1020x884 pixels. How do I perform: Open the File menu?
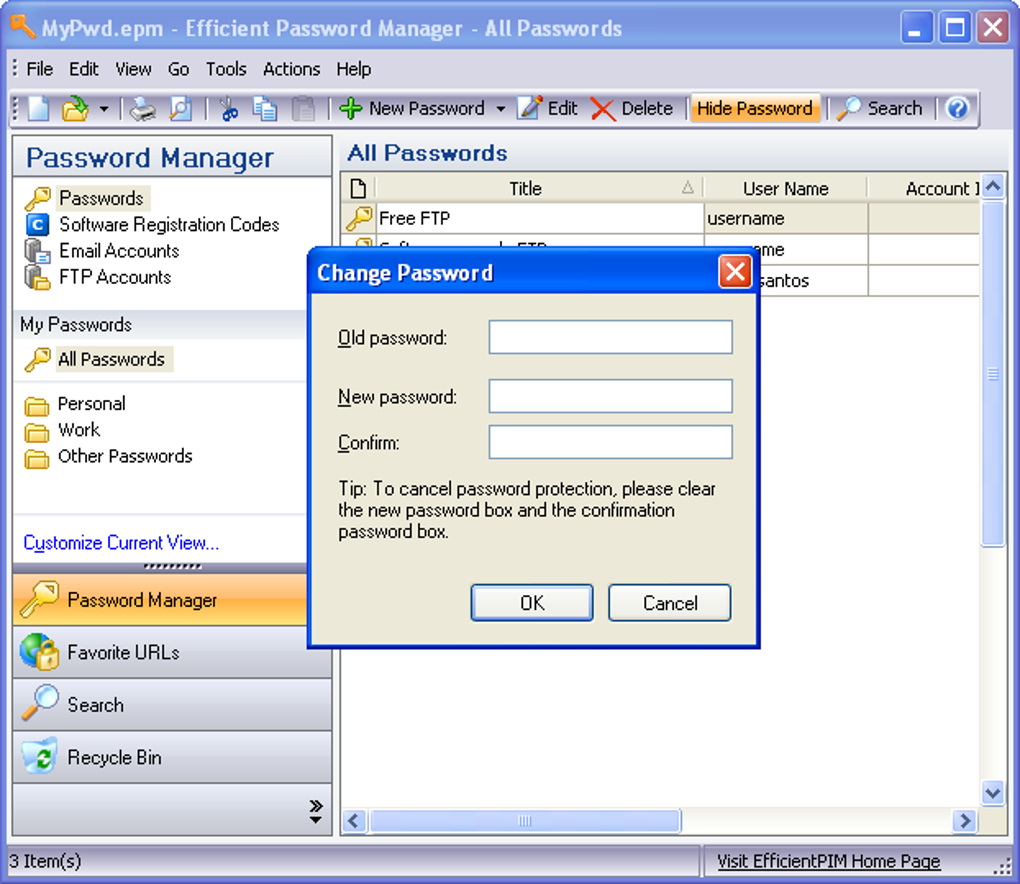(40, 69)
